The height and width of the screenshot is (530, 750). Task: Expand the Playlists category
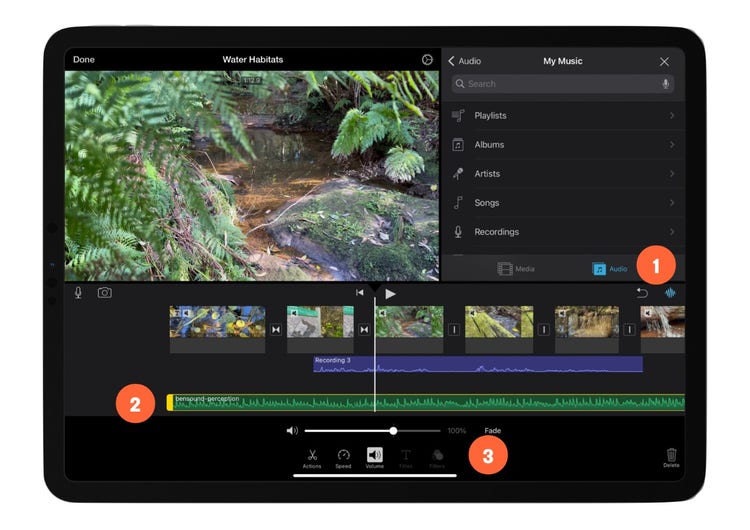point(562,116)
